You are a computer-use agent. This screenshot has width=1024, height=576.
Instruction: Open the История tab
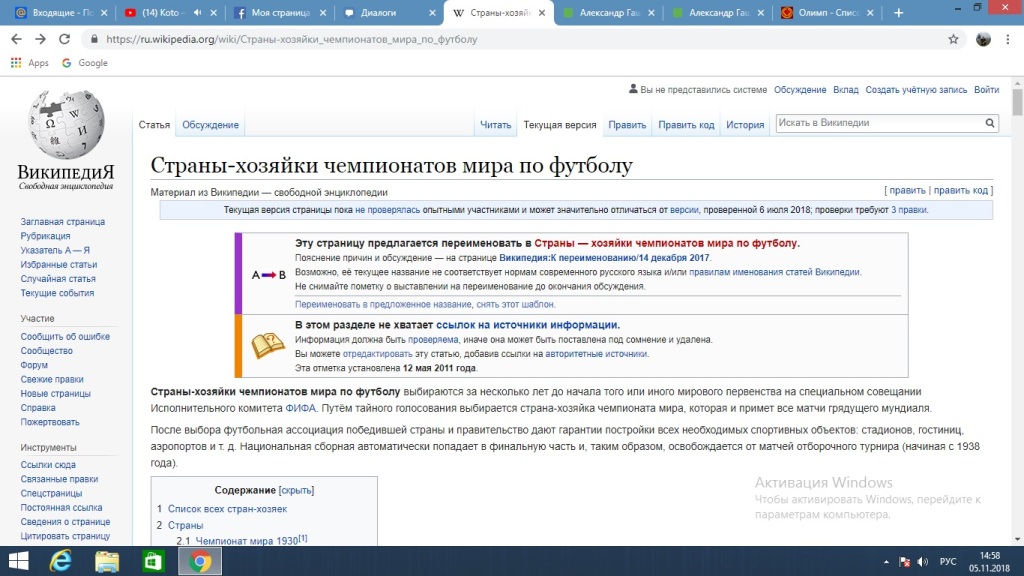pos(745,125)
